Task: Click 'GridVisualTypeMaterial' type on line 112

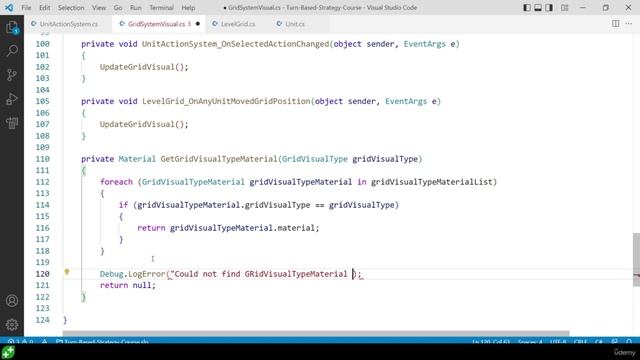Action: pyautogui.click(x=193, y=182)
